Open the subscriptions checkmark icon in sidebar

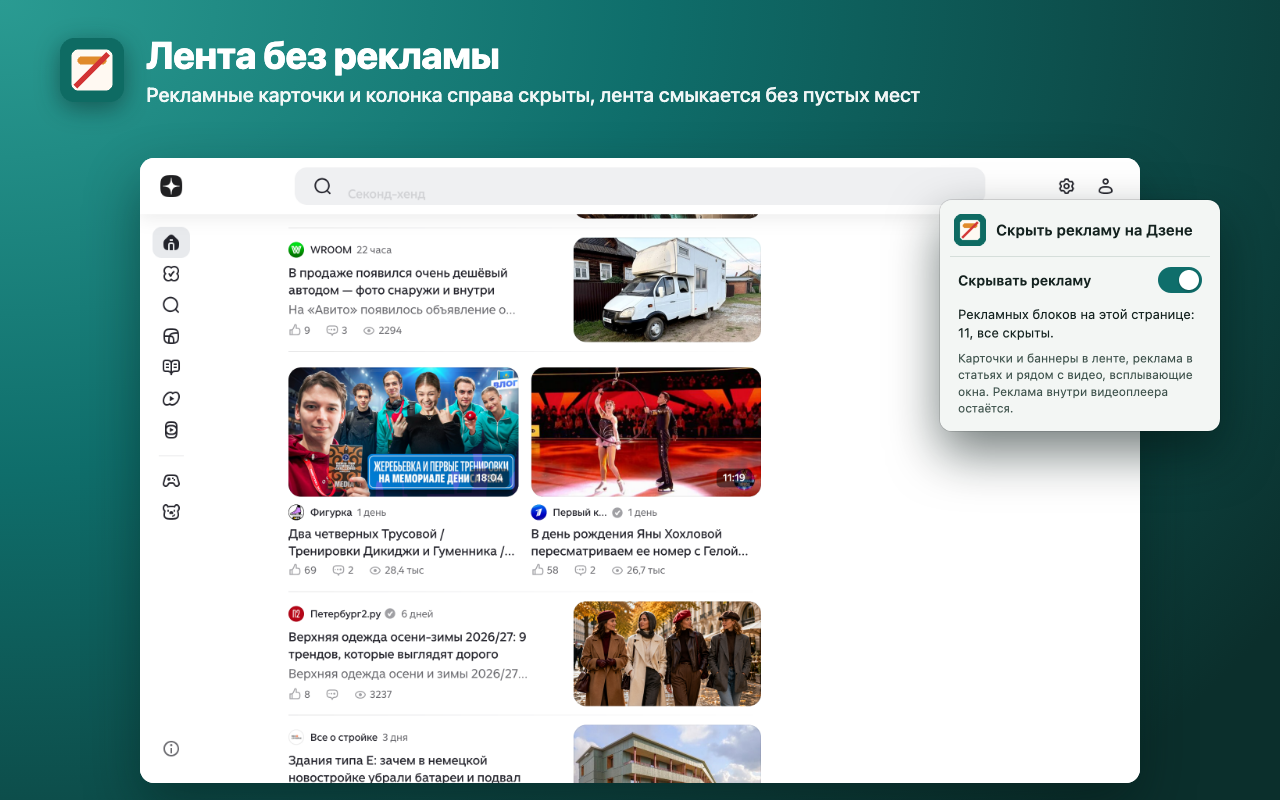click(x=171, y=274)
